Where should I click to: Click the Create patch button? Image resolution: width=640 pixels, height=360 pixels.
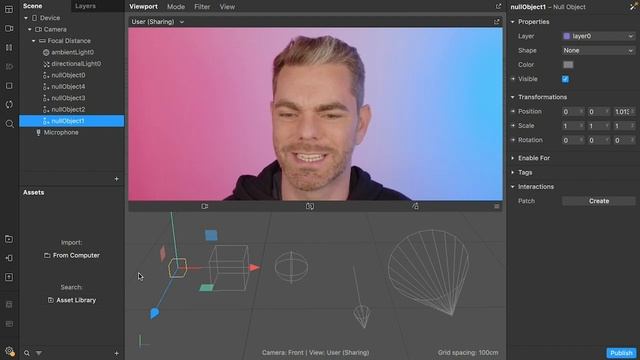click(598, 201)
